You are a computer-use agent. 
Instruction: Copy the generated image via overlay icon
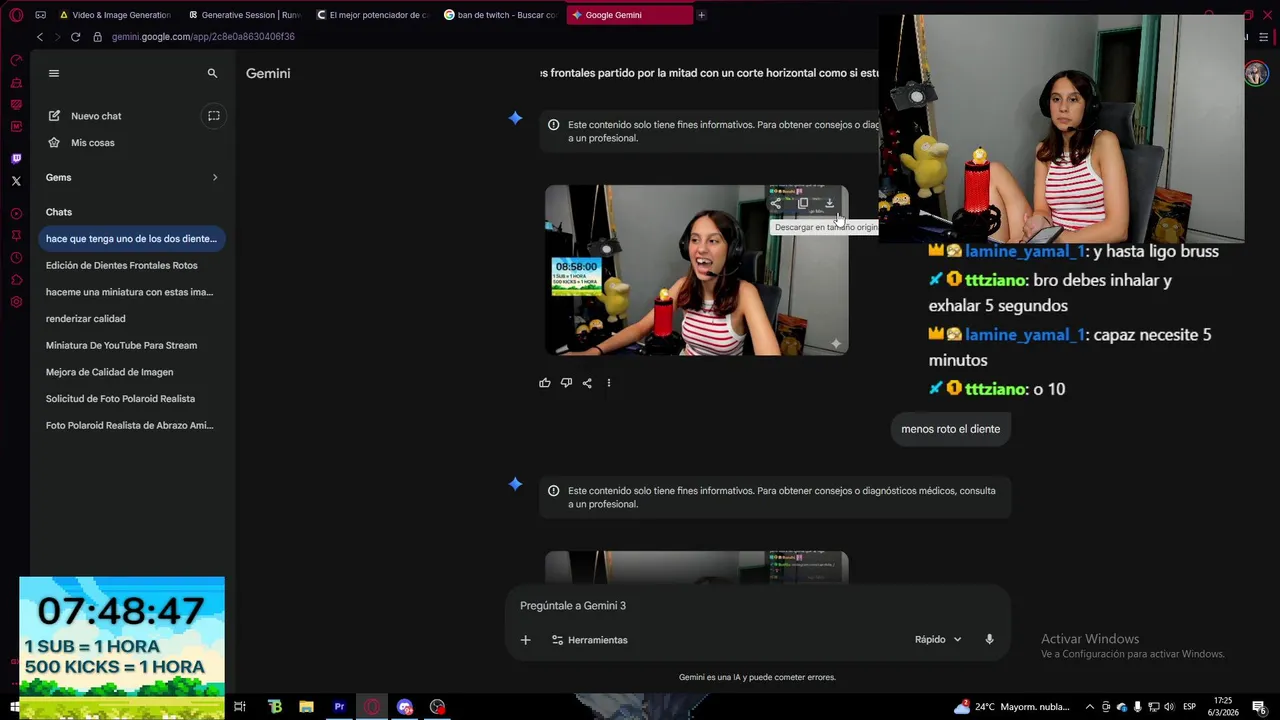tap(802, 203)
